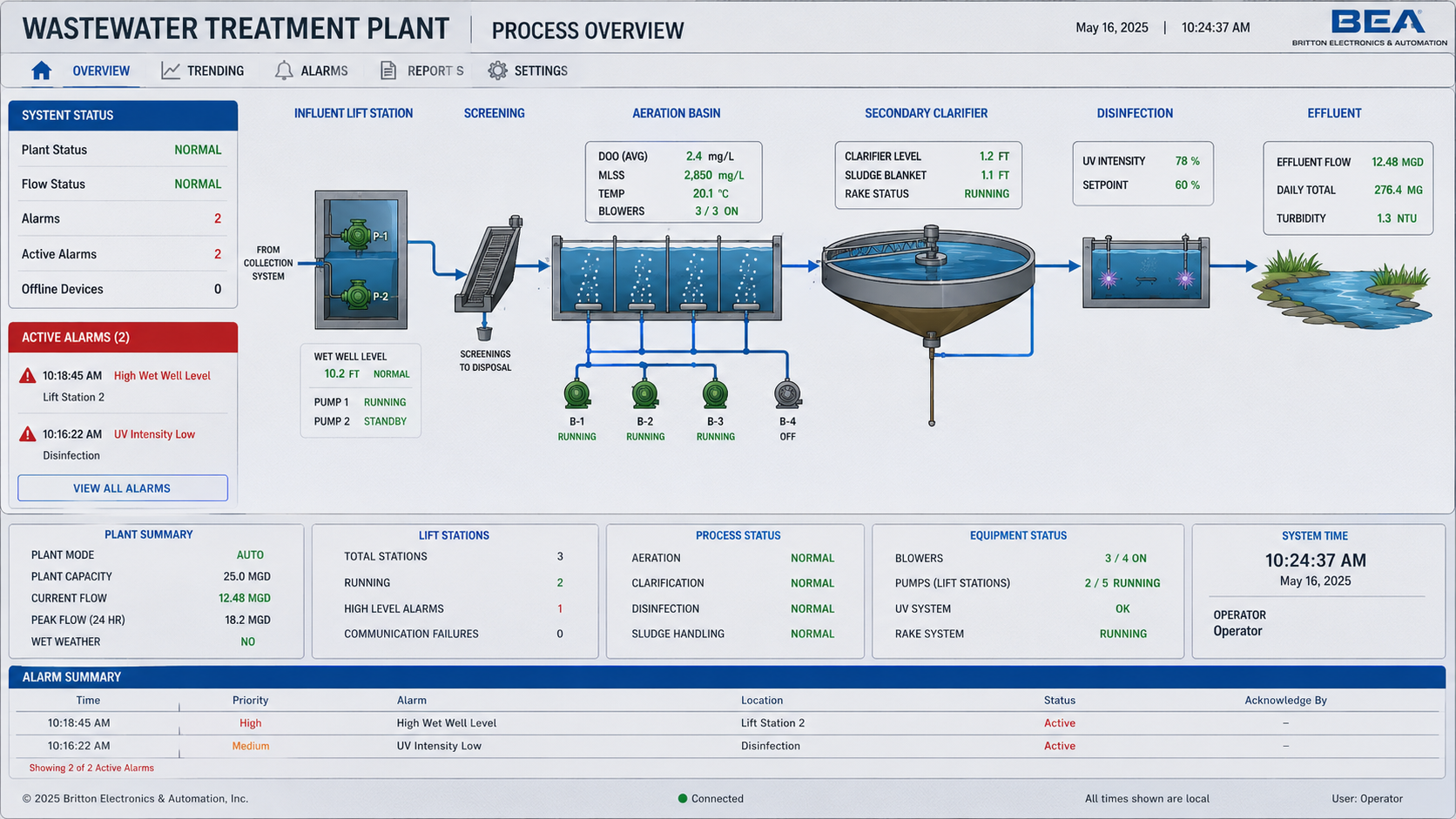Screen dimensions: 1456x819
Task: Click the effluent pond graphic
Action: pos(1342,289)
